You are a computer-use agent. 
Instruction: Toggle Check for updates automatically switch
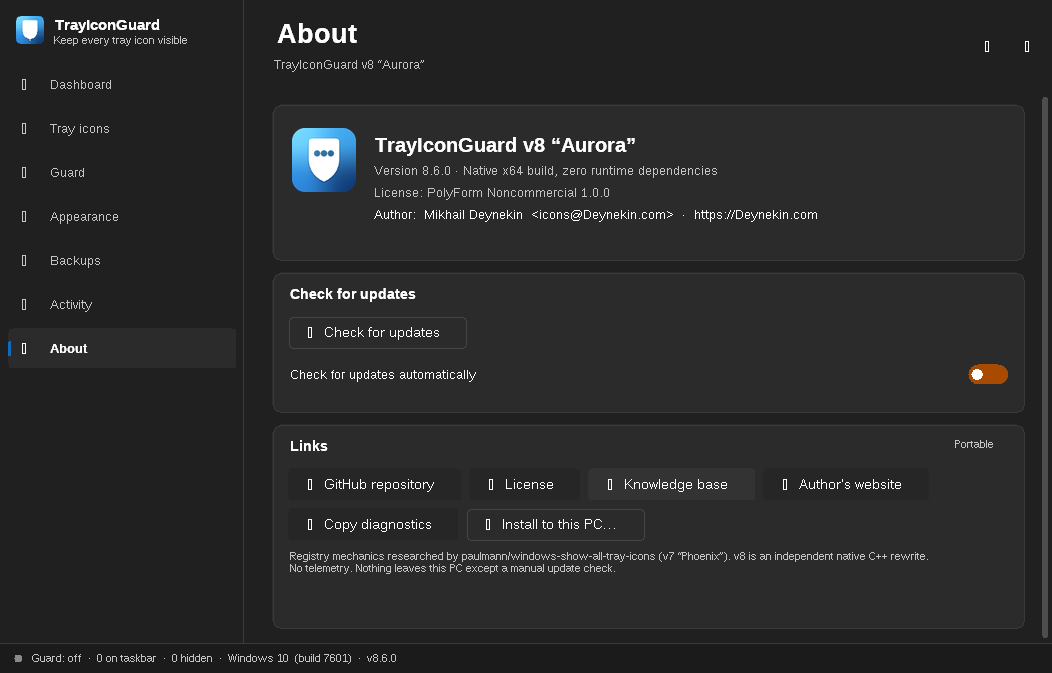coord(988,374)
